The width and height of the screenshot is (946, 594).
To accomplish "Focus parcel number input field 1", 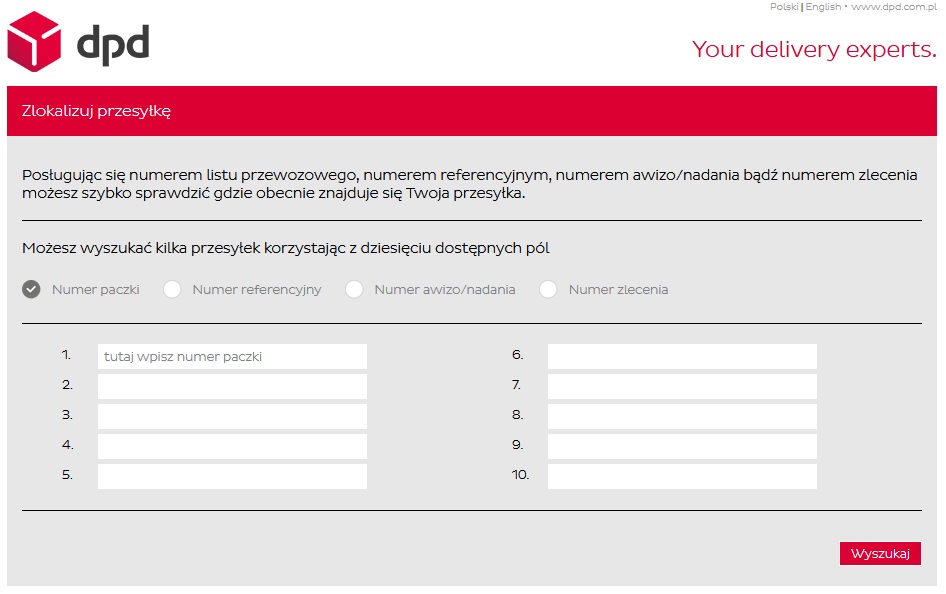I will coord(232,356).
